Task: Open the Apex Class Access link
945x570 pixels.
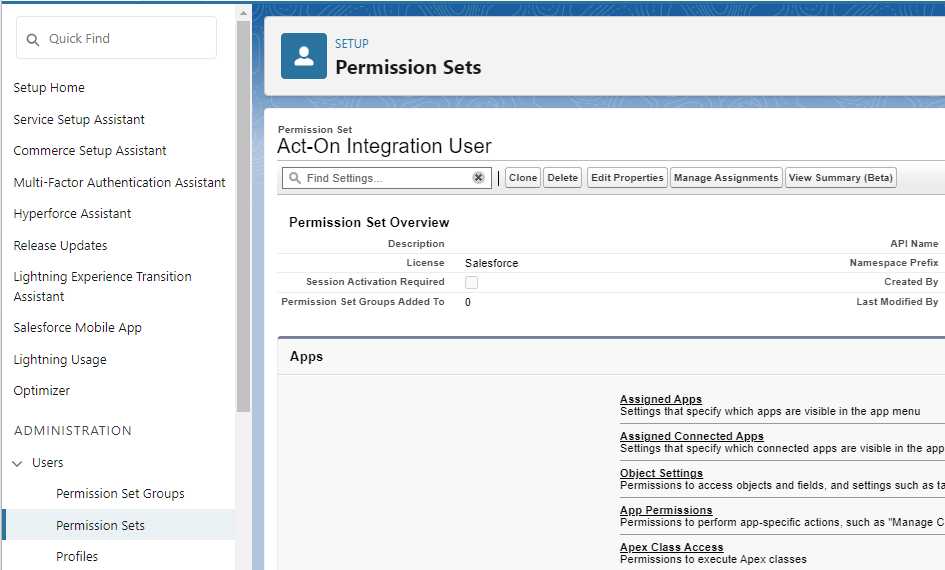Action: (x=671, y=547)
